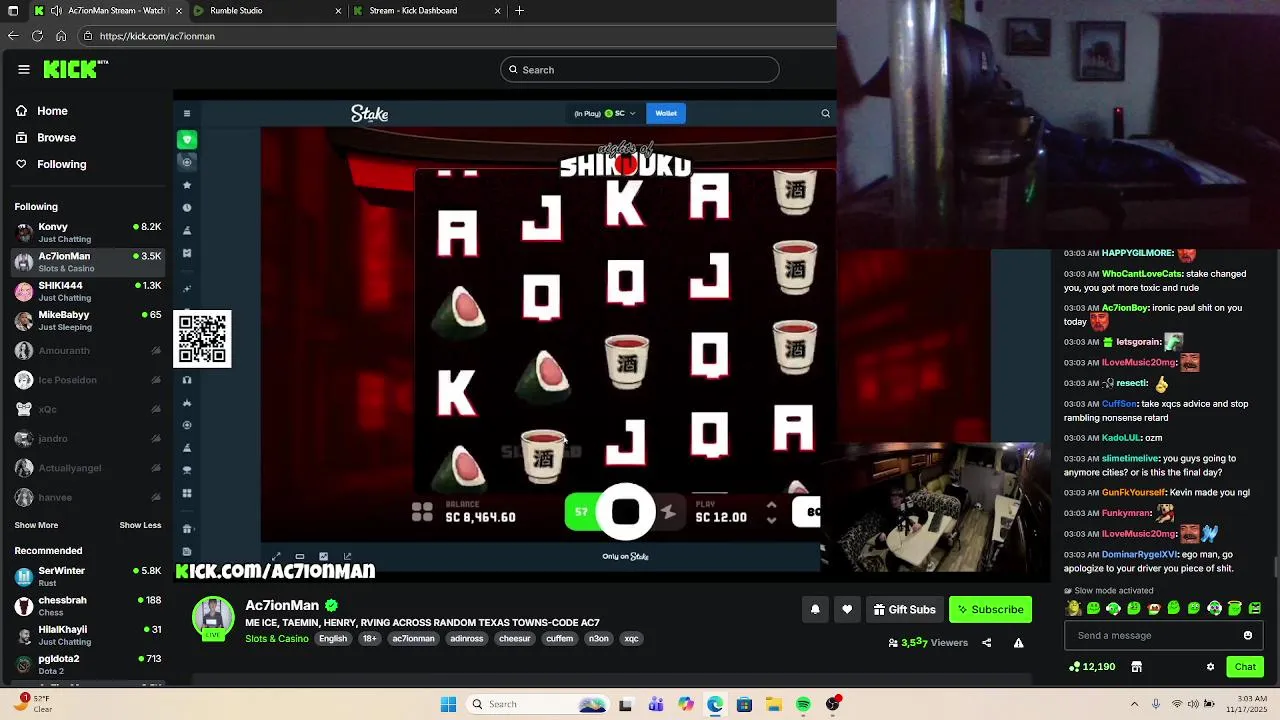Open the Slots & Casino category link

pyautogui.click(x=277, y=638)
